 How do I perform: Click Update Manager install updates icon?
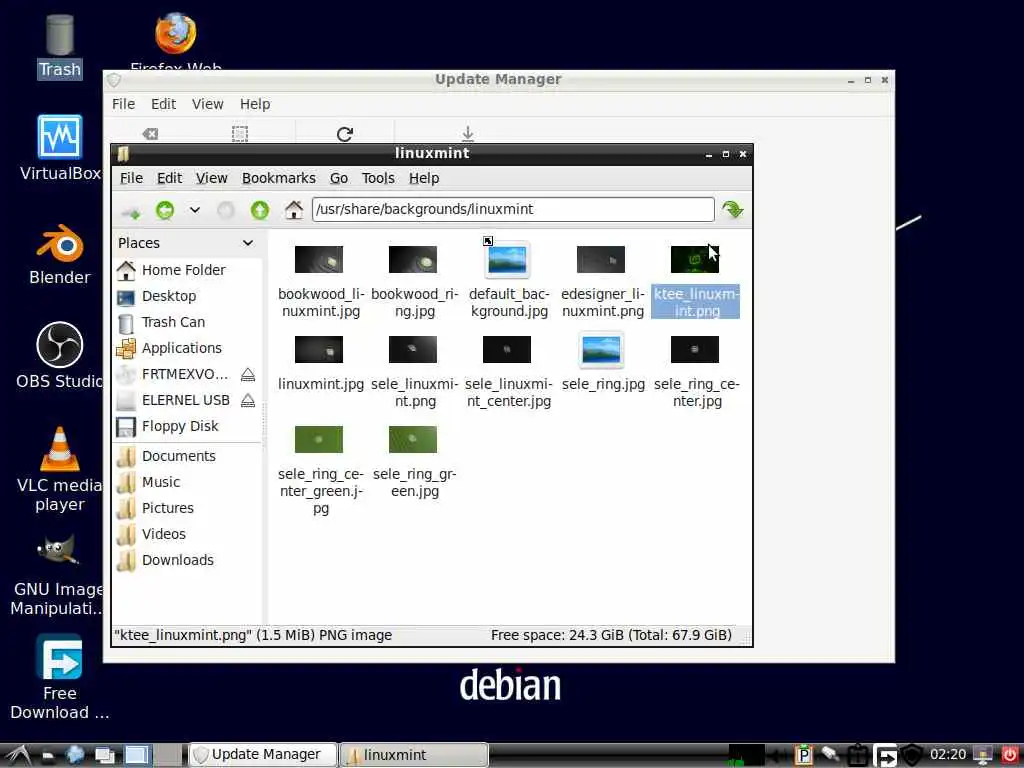468,133
